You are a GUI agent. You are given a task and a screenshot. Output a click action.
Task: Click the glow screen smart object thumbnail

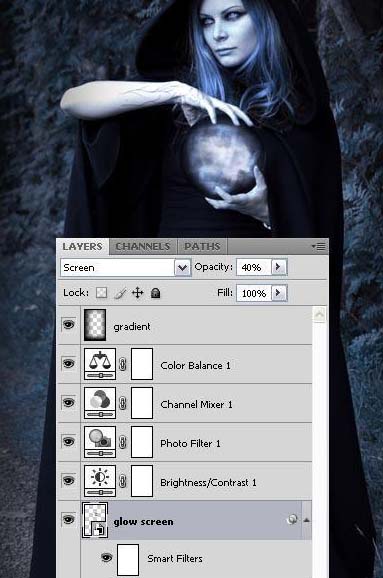pos(95,520)
